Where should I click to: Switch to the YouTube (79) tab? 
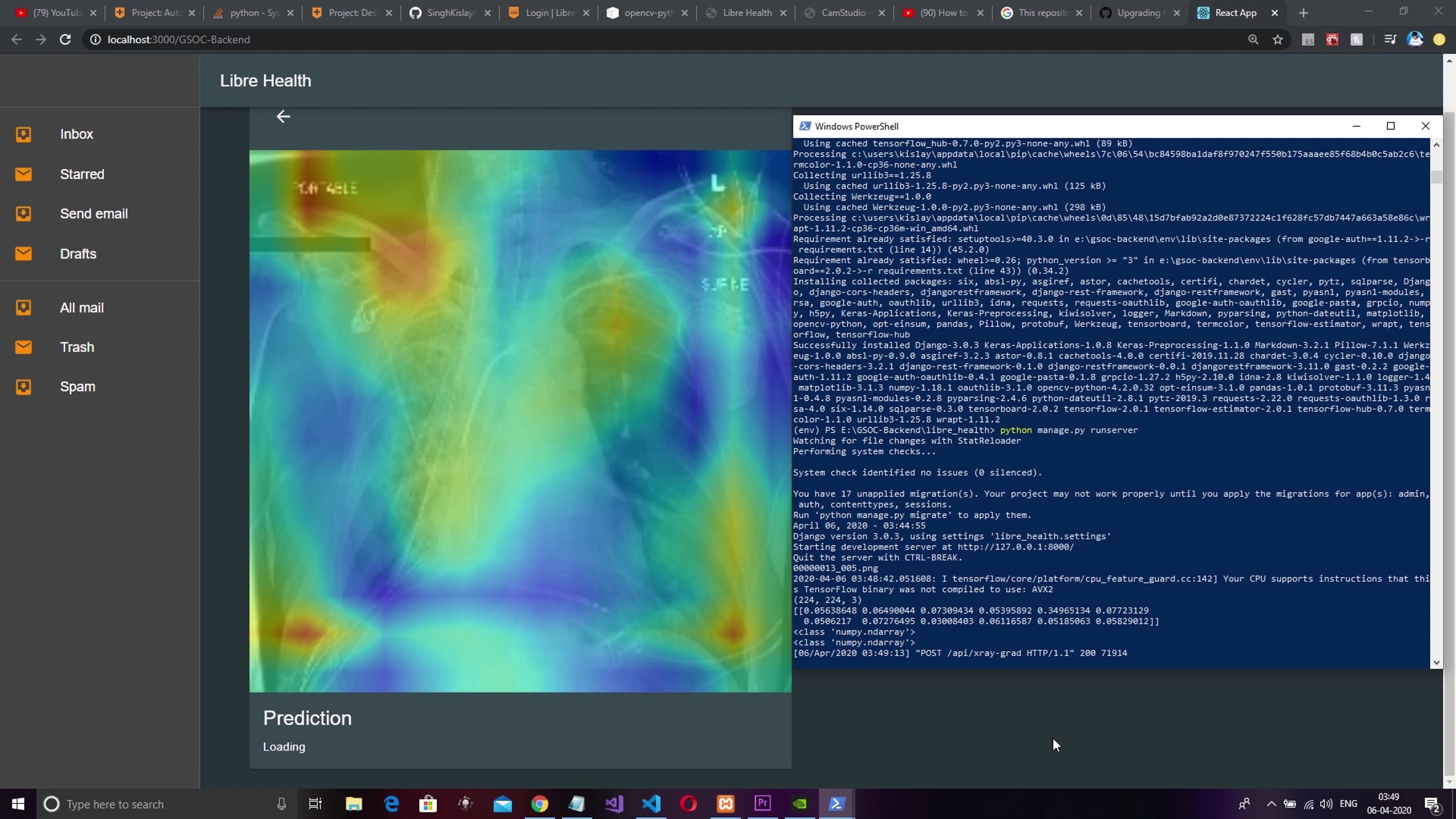pos(56,13)
